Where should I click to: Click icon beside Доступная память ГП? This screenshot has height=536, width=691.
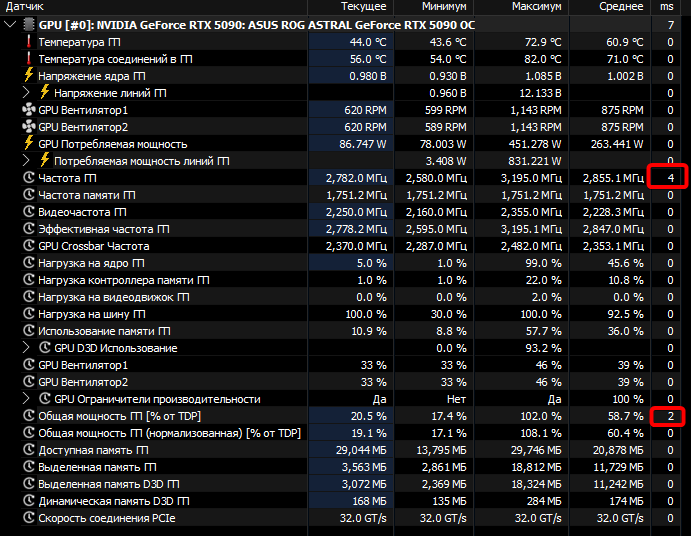[29, 450]
